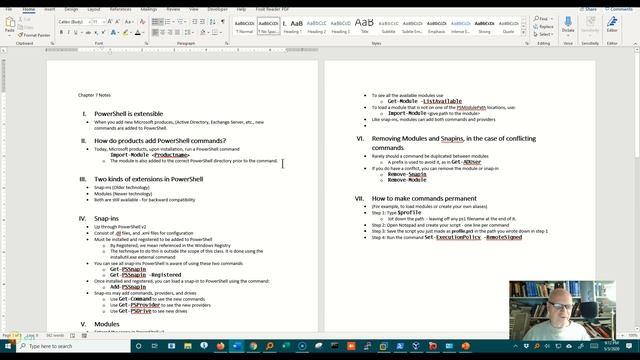
Task: Apply the Heading 1 style
Action: pos(293,27)
